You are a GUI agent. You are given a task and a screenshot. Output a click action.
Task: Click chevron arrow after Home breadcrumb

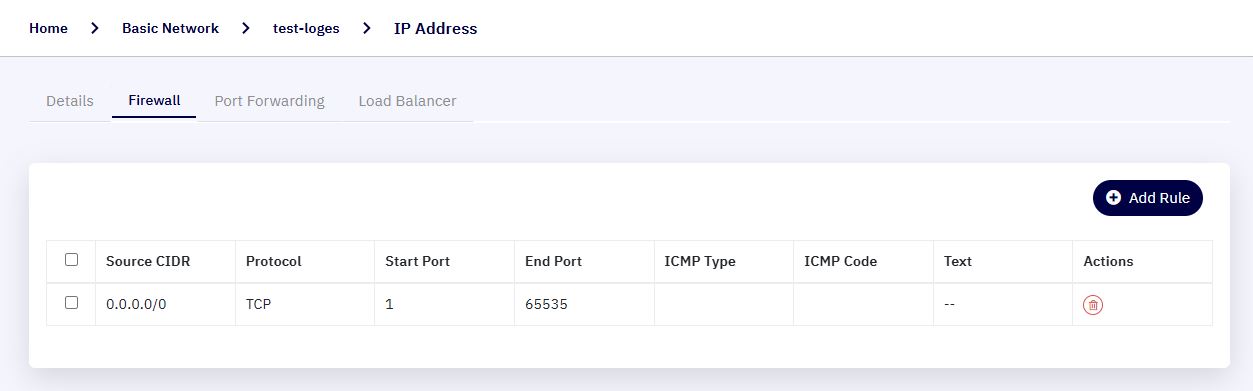click(95, 28)
